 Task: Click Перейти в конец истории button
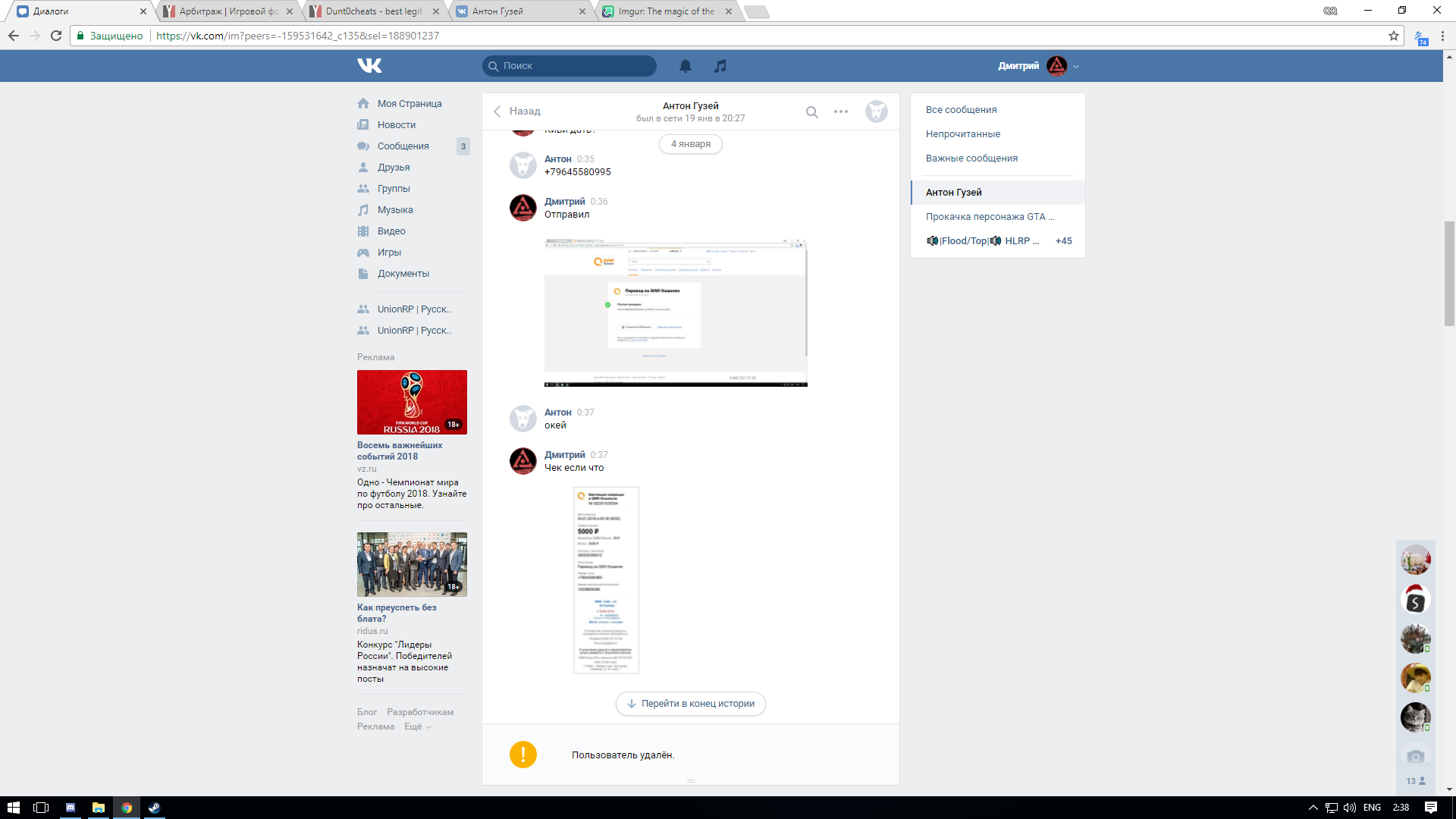tap(690, 704)
